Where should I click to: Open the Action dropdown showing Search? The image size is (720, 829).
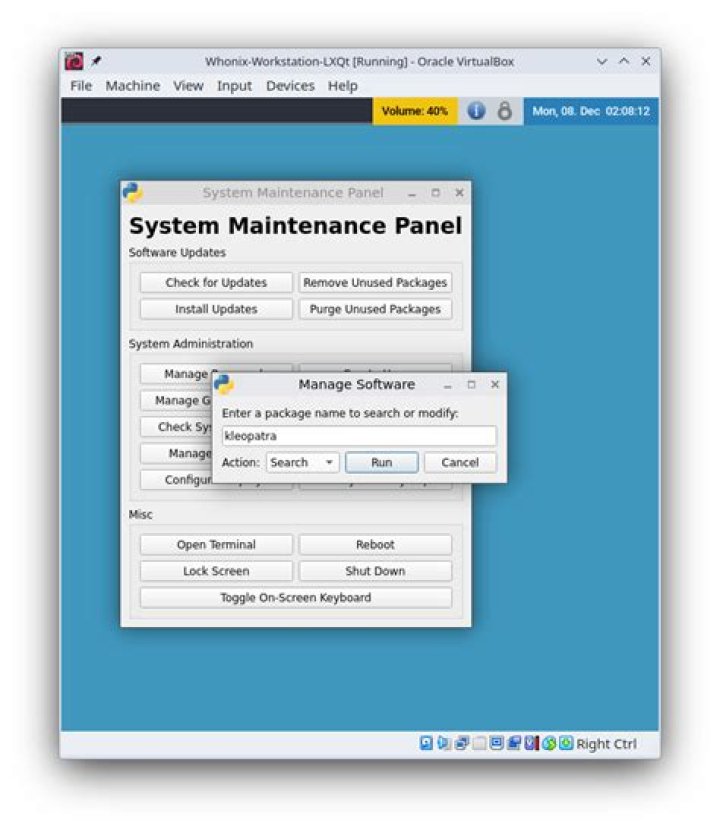coord(302,463)
